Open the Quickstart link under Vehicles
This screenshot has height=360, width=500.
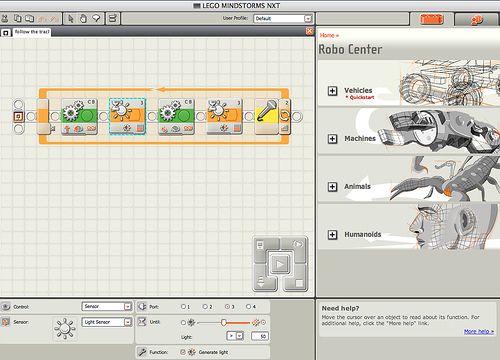362,97
